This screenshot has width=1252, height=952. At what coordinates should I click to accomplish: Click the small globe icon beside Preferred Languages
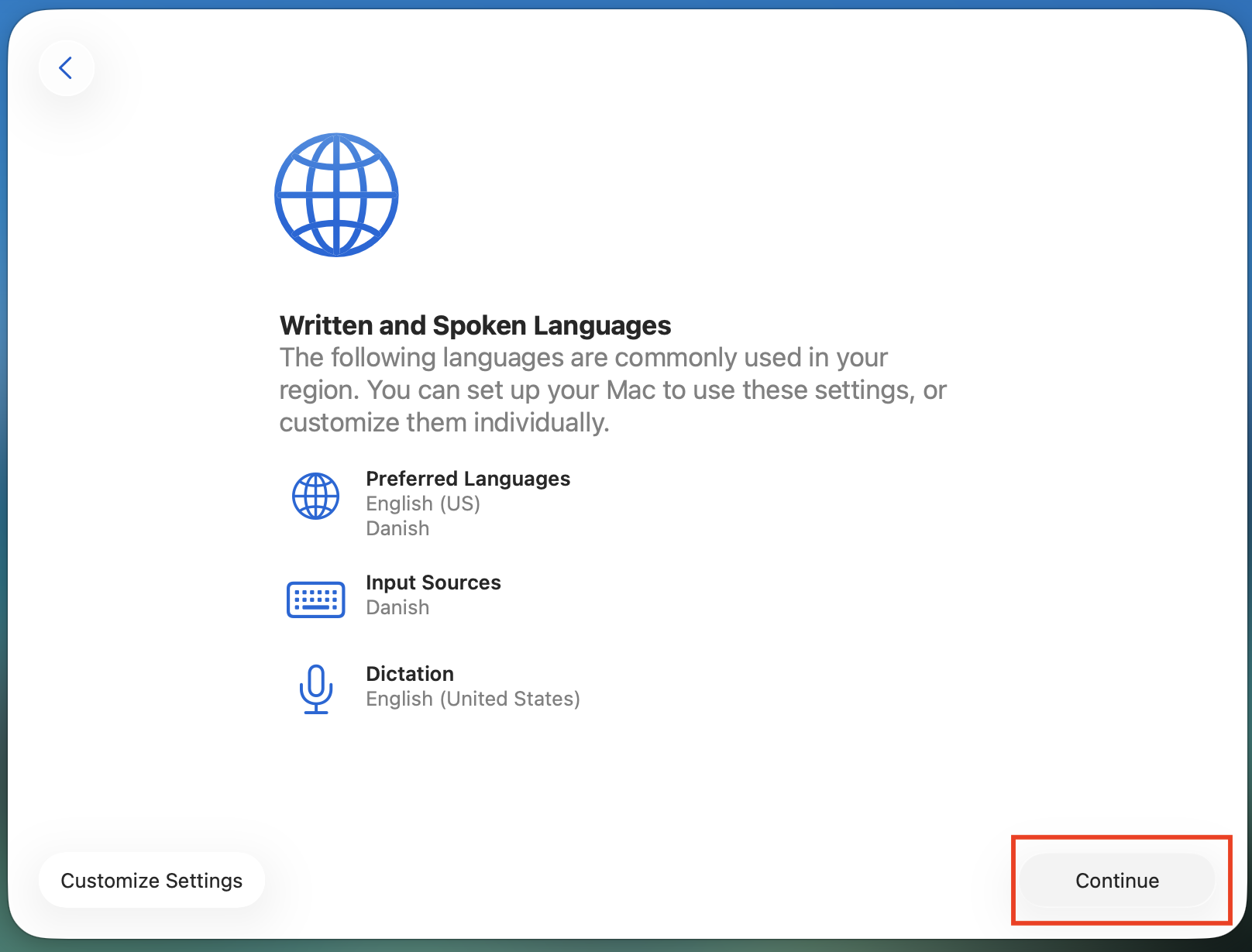point(315,496)
